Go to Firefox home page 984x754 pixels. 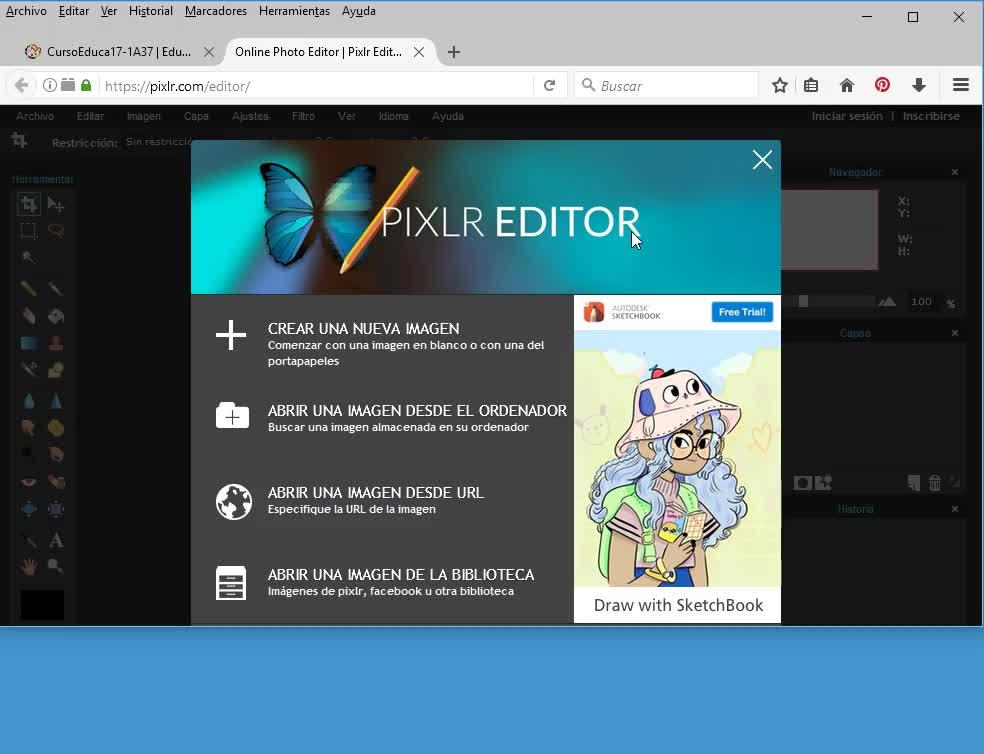point(847,86)
